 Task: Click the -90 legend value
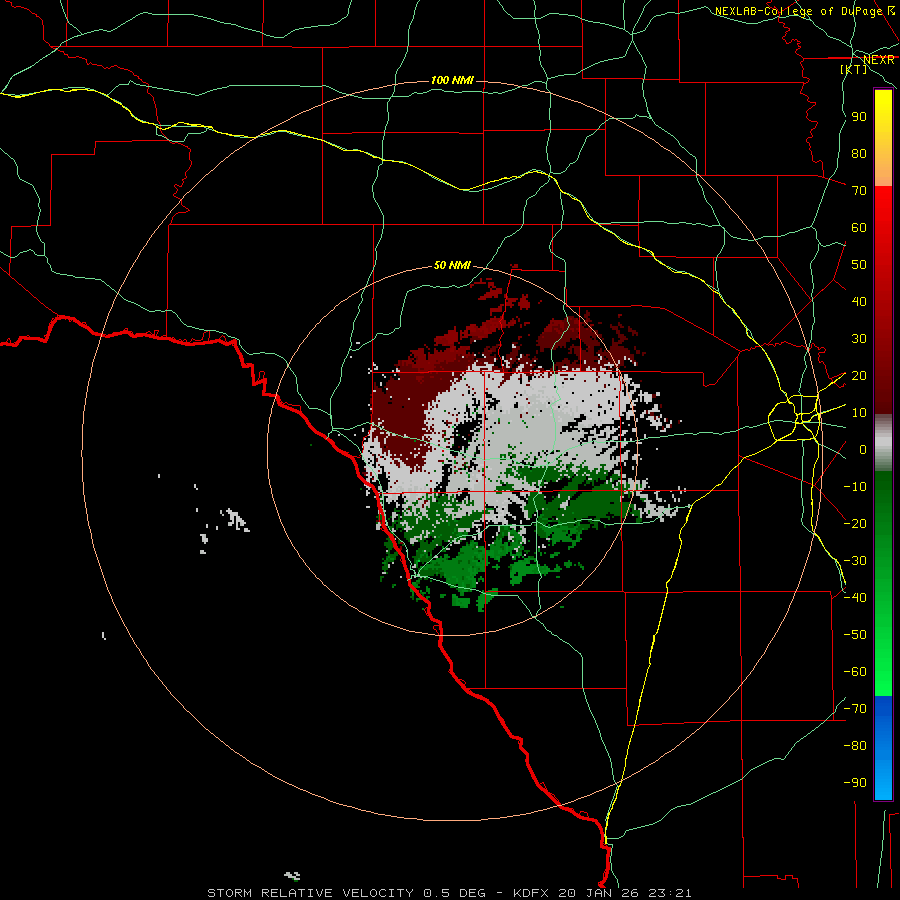click(855, 783)
